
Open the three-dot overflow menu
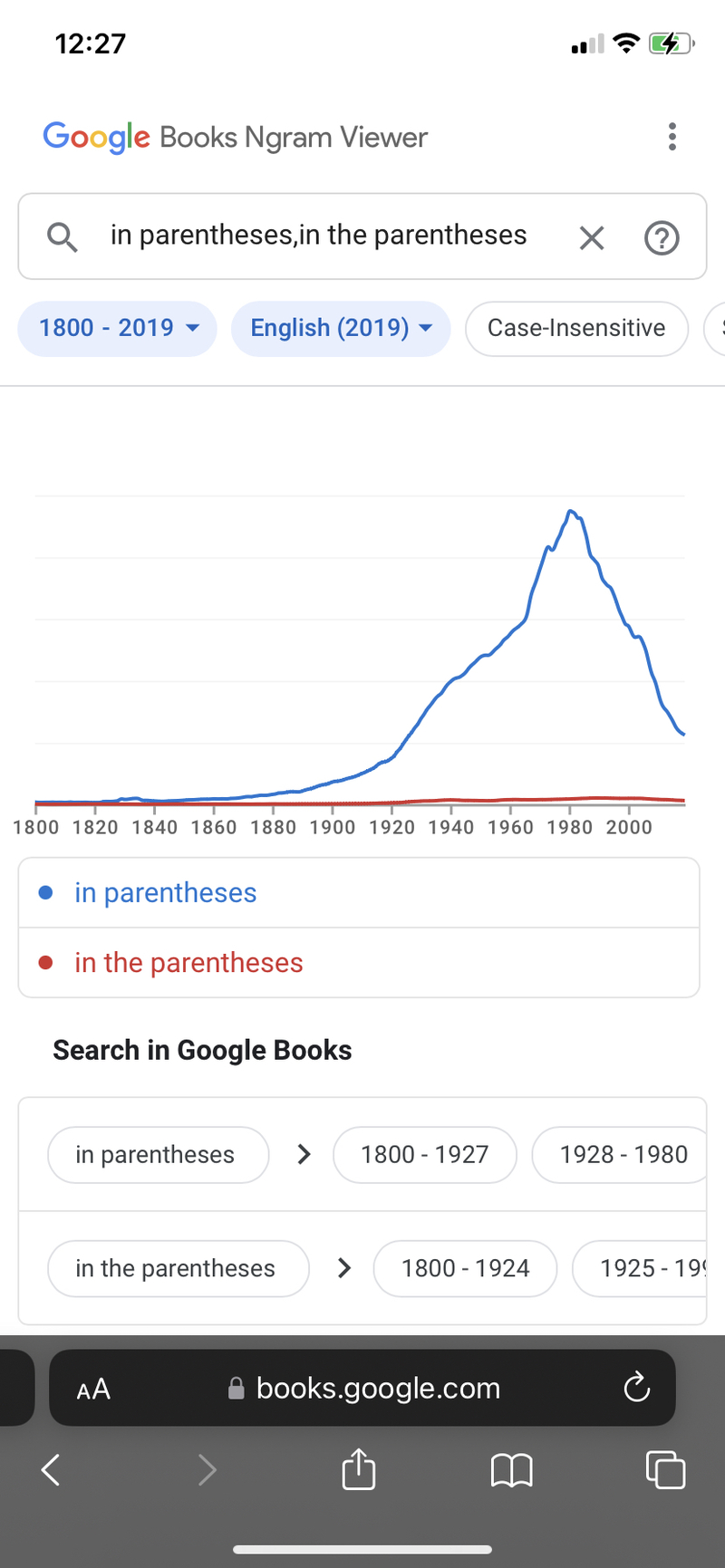[672, 137]
